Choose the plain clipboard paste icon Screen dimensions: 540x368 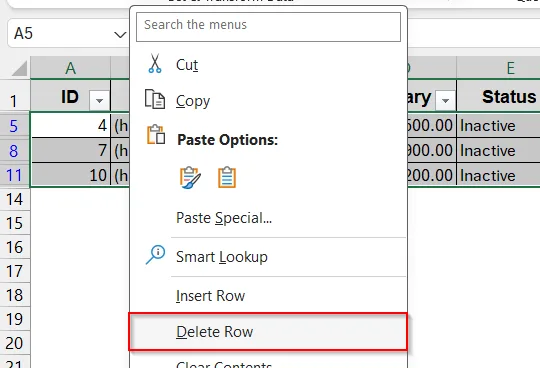click(x=227, y=178)
